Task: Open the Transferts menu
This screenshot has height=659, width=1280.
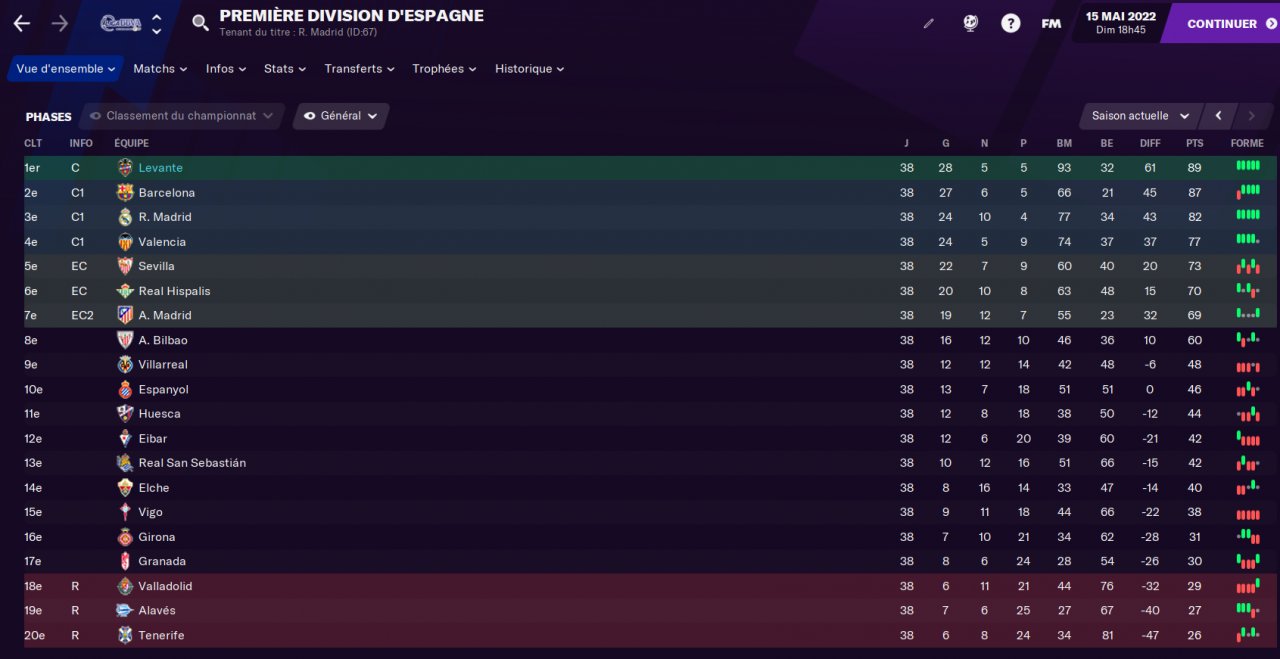Action: [x=360, y=69]
